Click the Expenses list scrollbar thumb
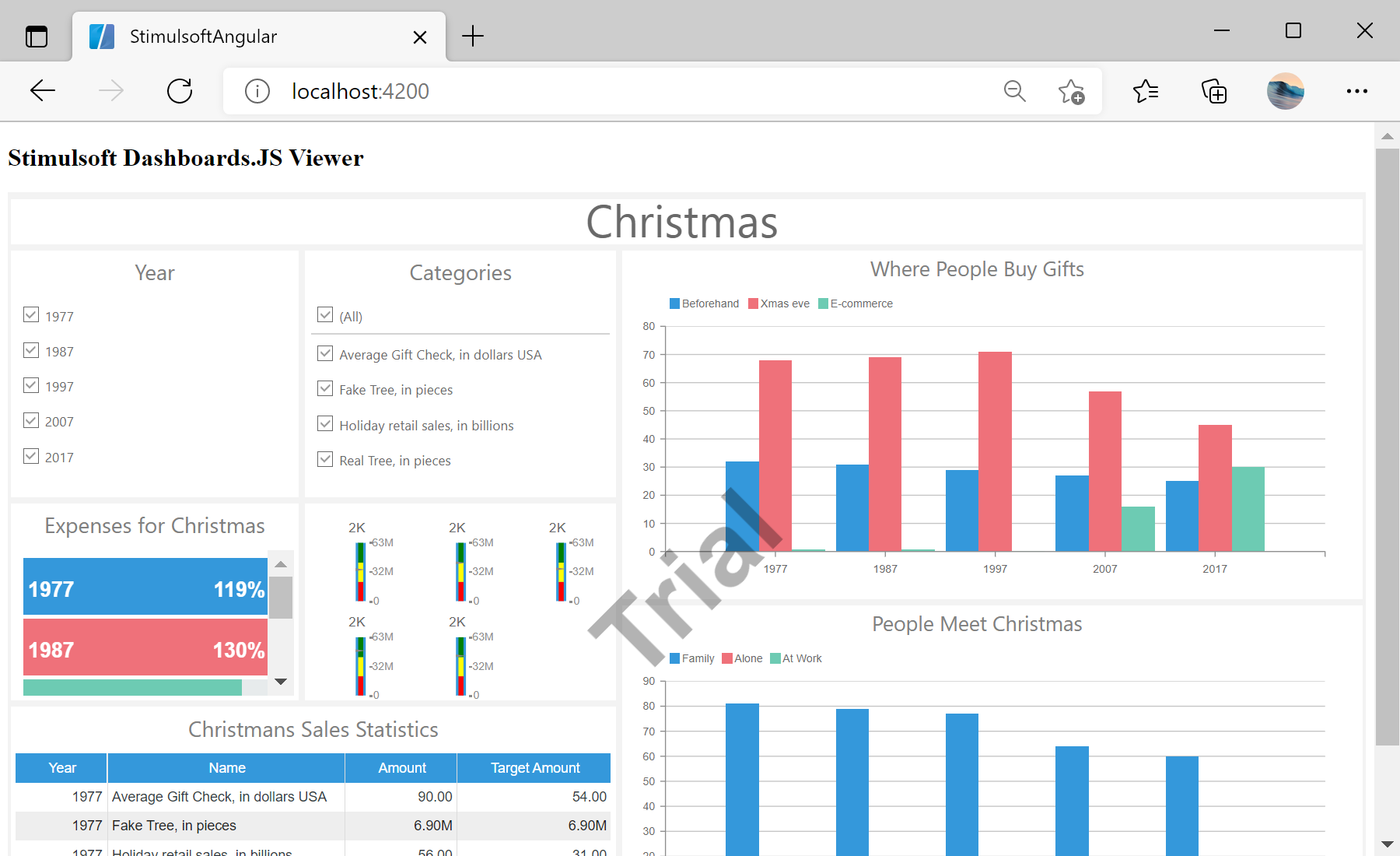This screenshot has width=1400, height=856. (281, 598)
